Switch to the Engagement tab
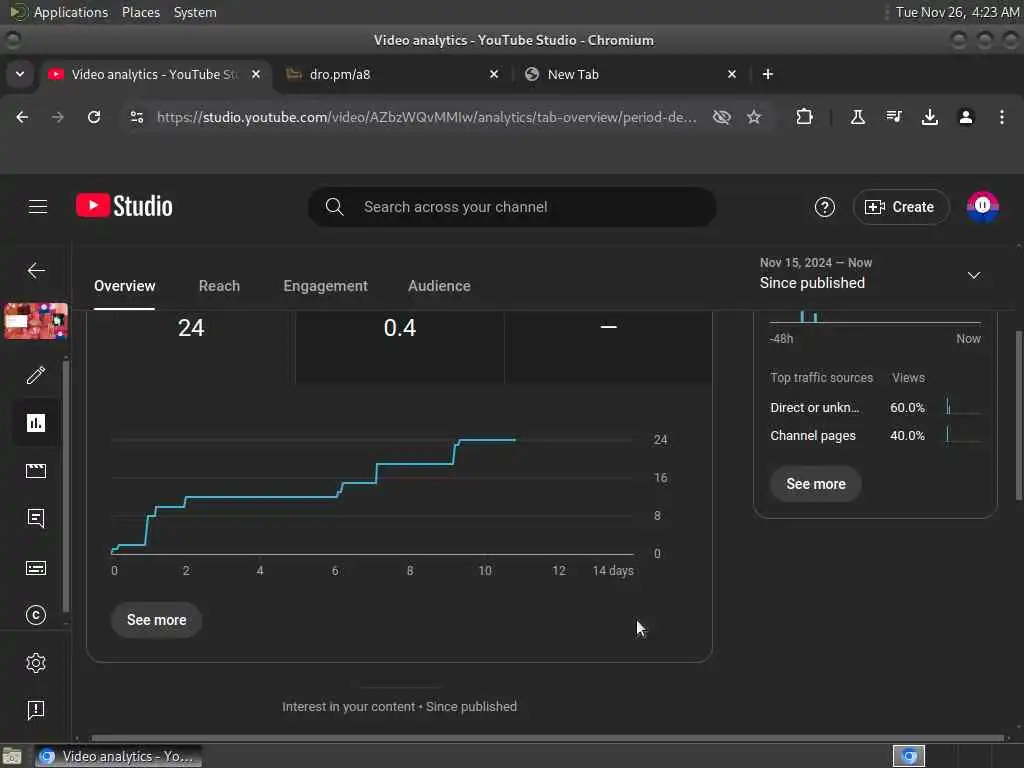Image resolution: width=1024 pixels, height=768 pixels. coord(325,286)
